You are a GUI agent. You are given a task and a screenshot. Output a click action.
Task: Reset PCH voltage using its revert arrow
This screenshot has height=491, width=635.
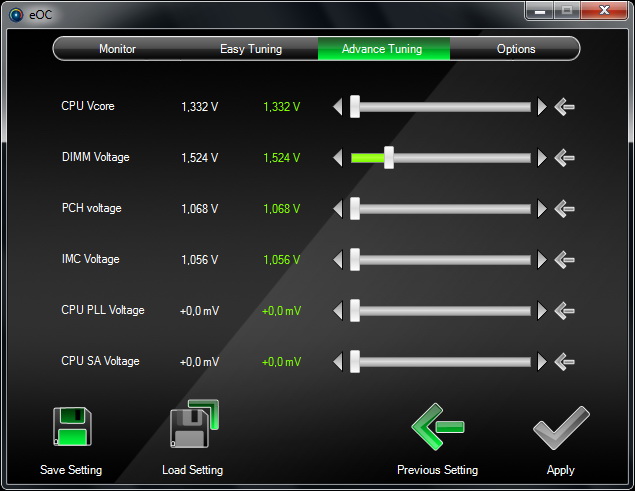click(565, 209)
